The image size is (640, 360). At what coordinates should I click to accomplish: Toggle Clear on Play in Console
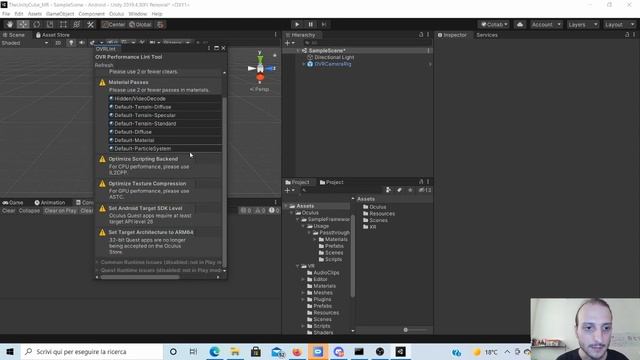60,211
